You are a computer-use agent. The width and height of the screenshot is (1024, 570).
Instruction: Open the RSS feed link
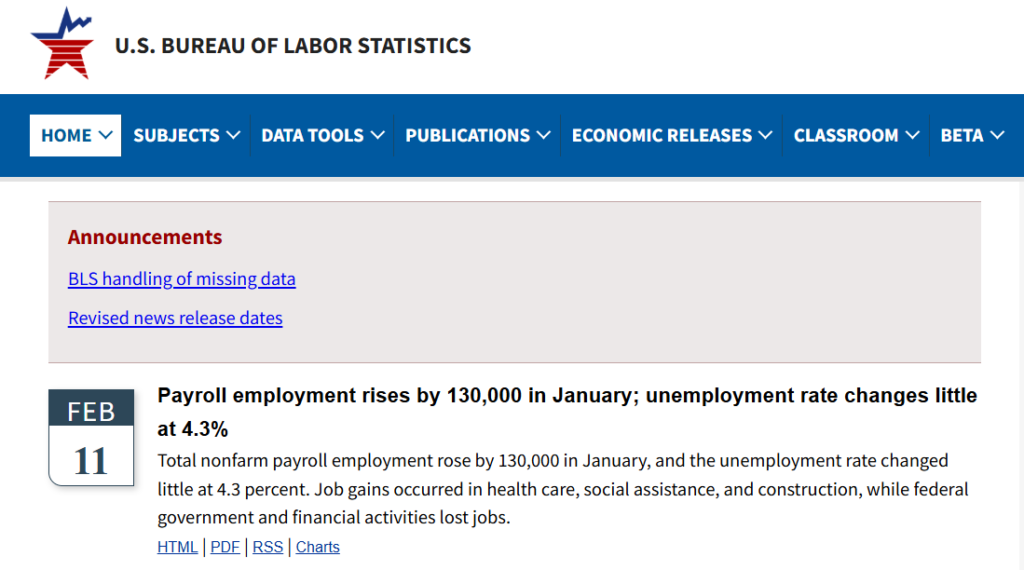tap(268, 547)
